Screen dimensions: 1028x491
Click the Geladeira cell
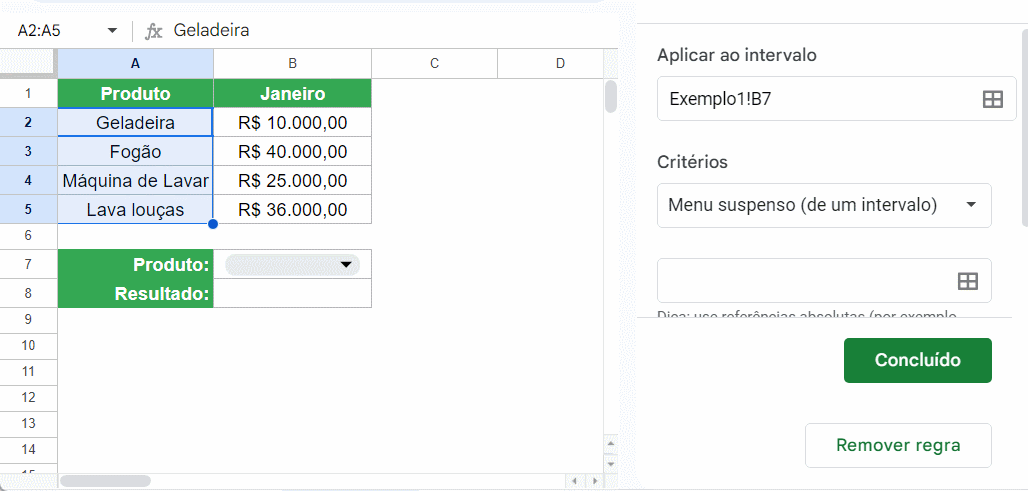(x=135, y=123)
